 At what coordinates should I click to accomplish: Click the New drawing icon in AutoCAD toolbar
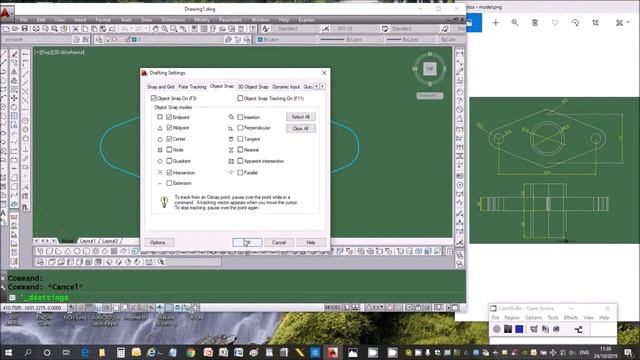pos(6,29)
